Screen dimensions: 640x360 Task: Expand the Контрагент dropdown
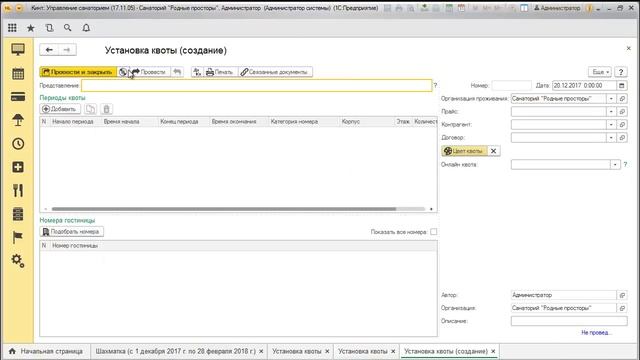click(611, 124)
